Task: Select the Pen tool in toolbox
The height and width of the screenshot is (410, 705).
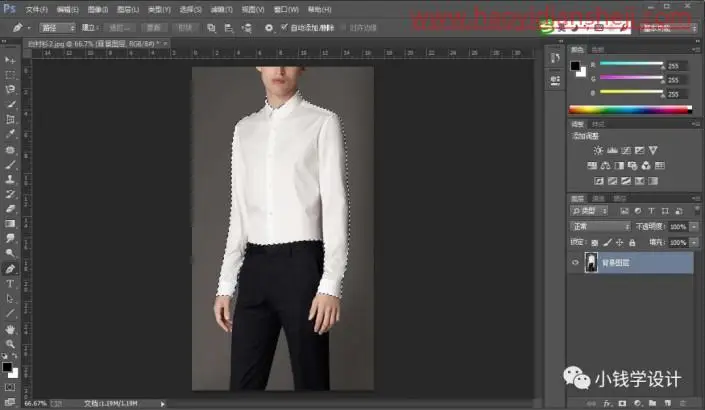Action: coord(10,269)
